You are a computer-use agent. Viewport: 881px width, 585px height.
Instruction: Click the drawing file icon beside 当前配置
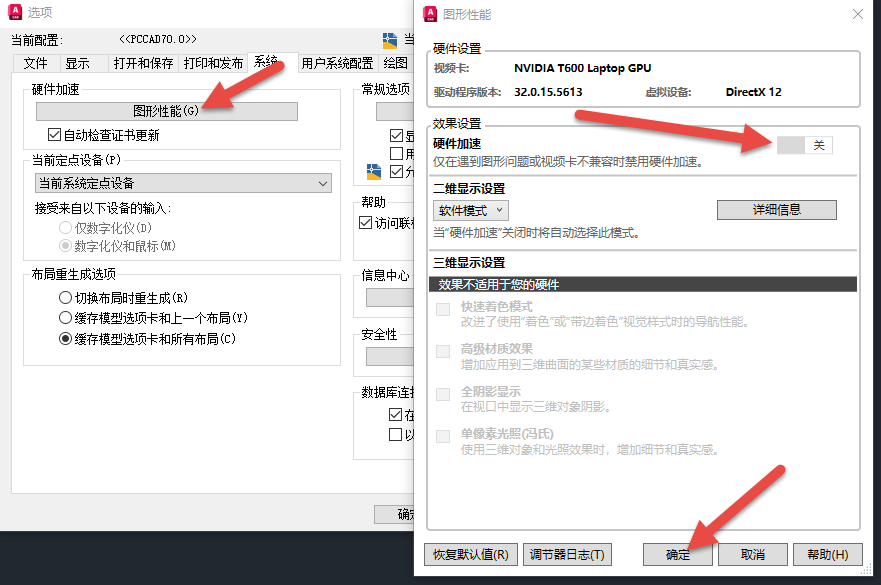(390, 40)
